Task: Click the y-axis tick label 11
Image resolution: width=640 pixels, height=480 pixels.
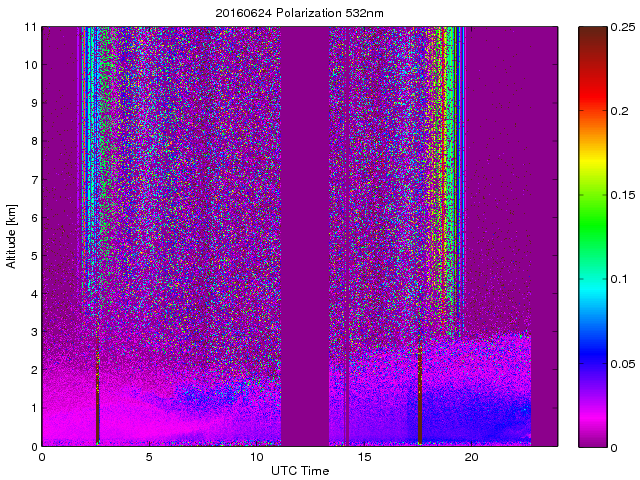Action: click(30, 27)
